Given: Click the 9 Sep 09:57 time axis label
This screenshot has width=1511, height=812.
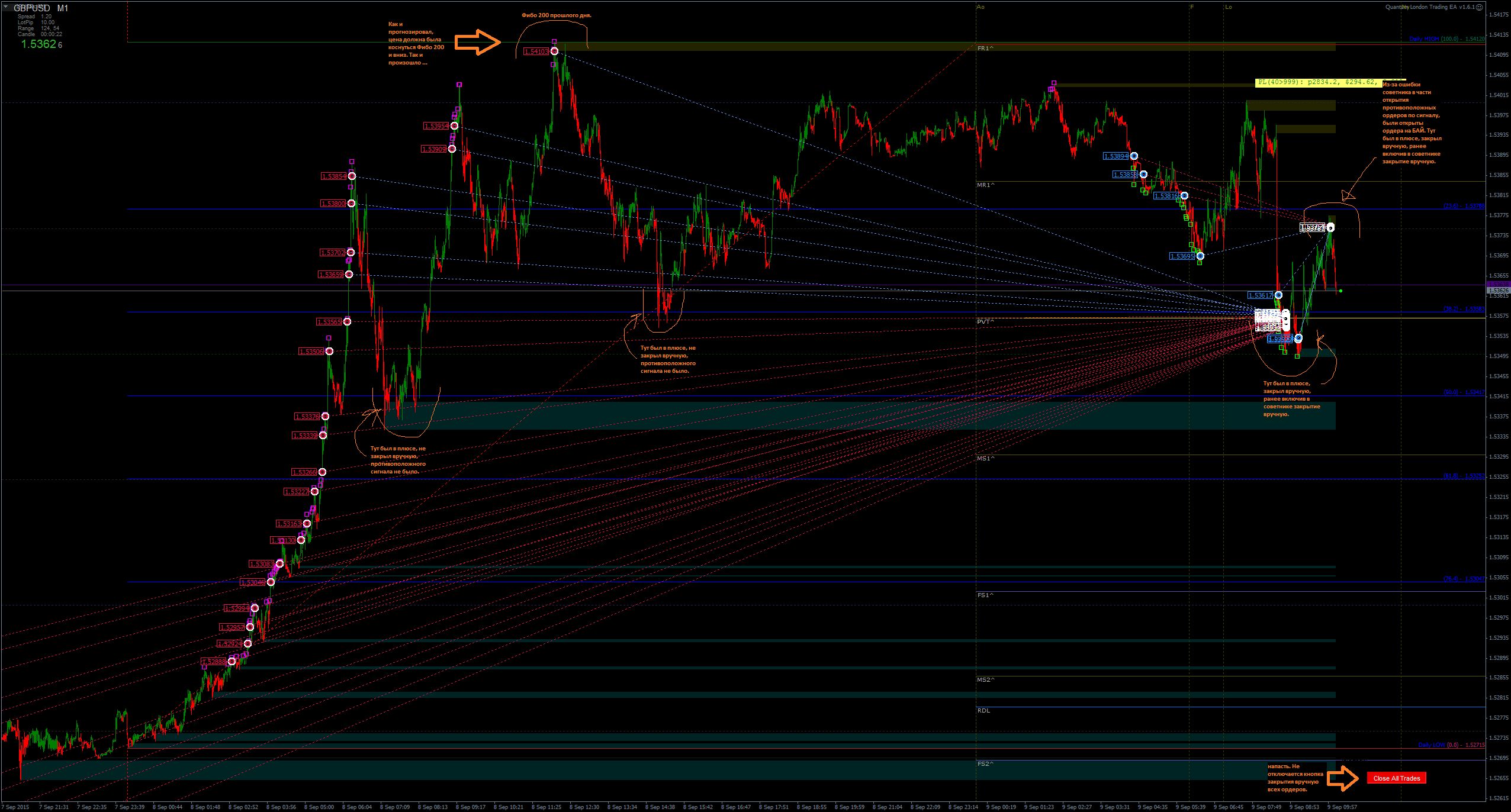Looking at the screenshot, I should click(x=1342, y=807).
